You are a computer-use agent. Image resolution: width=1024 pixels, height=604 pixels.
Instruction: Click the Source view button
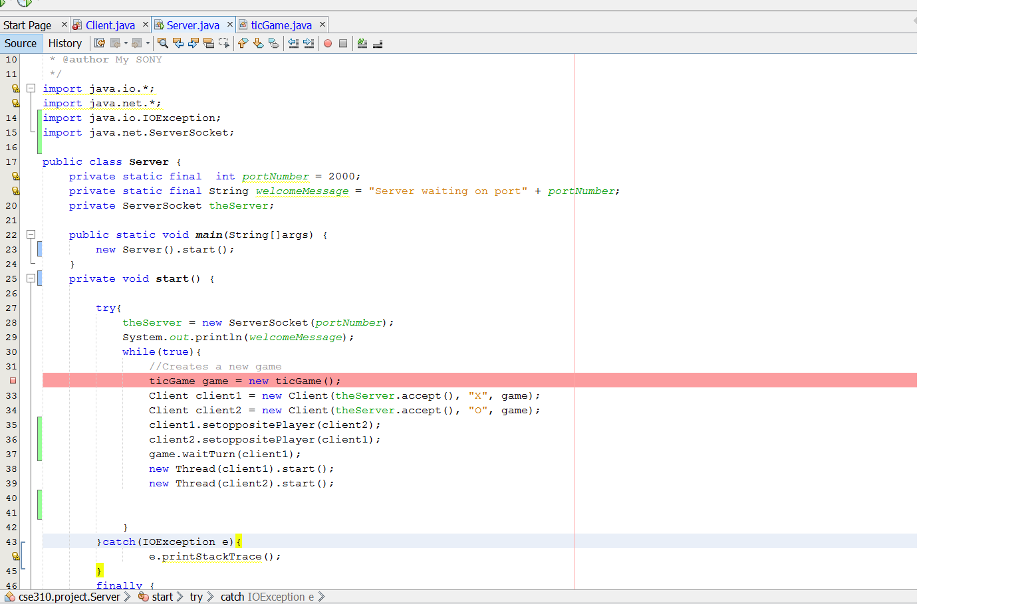(20, 42)
